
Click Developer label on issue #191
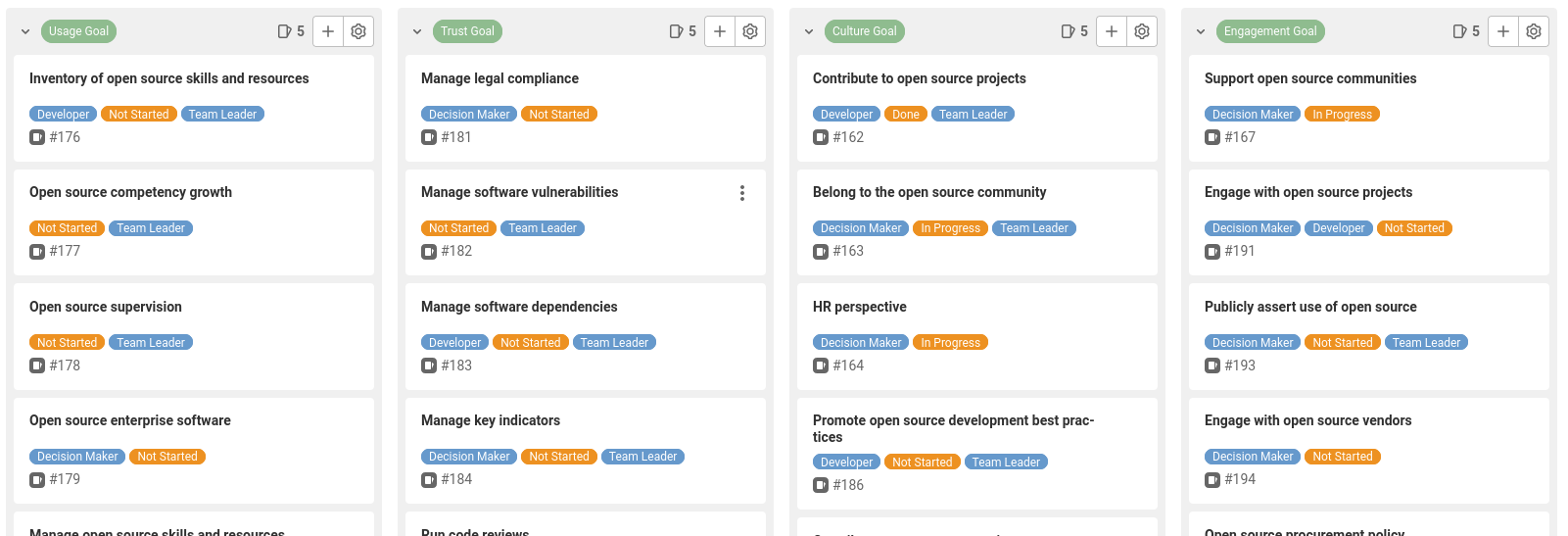pos(1339,228)
